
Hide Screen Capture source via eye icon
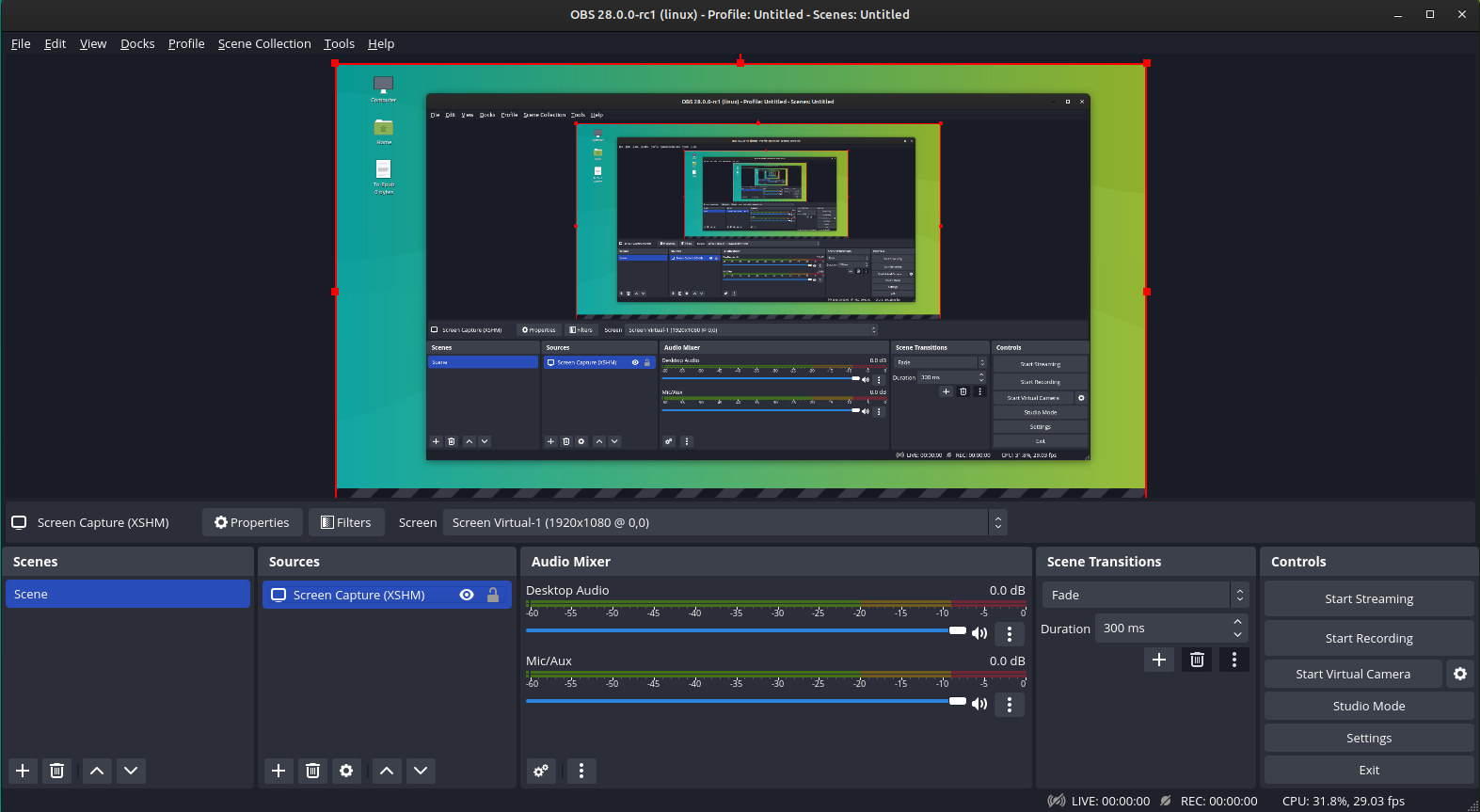[x=467, y=595]
